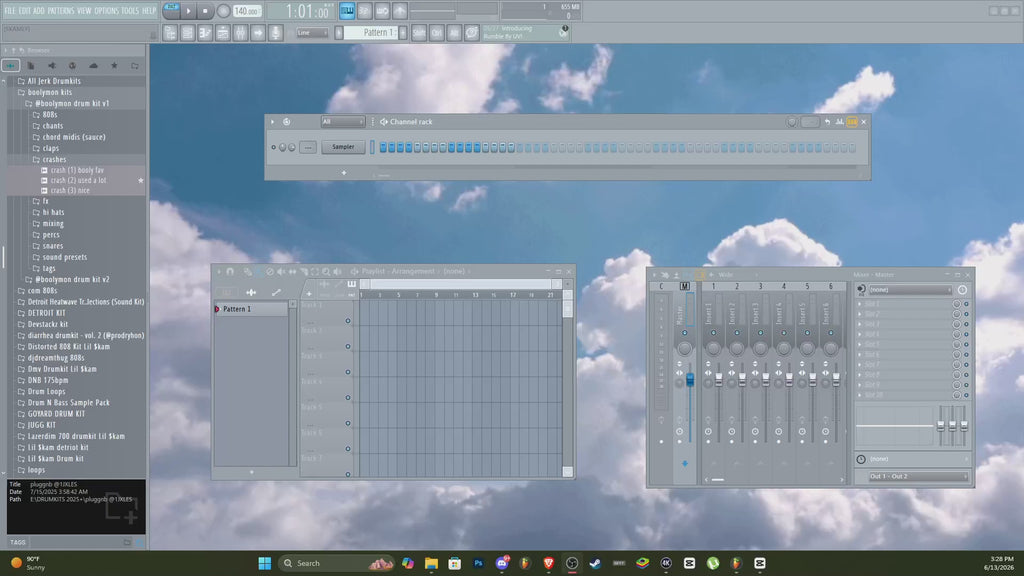Mute Master track in Mixer
The image size is (1024, 576).
[x=684, y=333]
